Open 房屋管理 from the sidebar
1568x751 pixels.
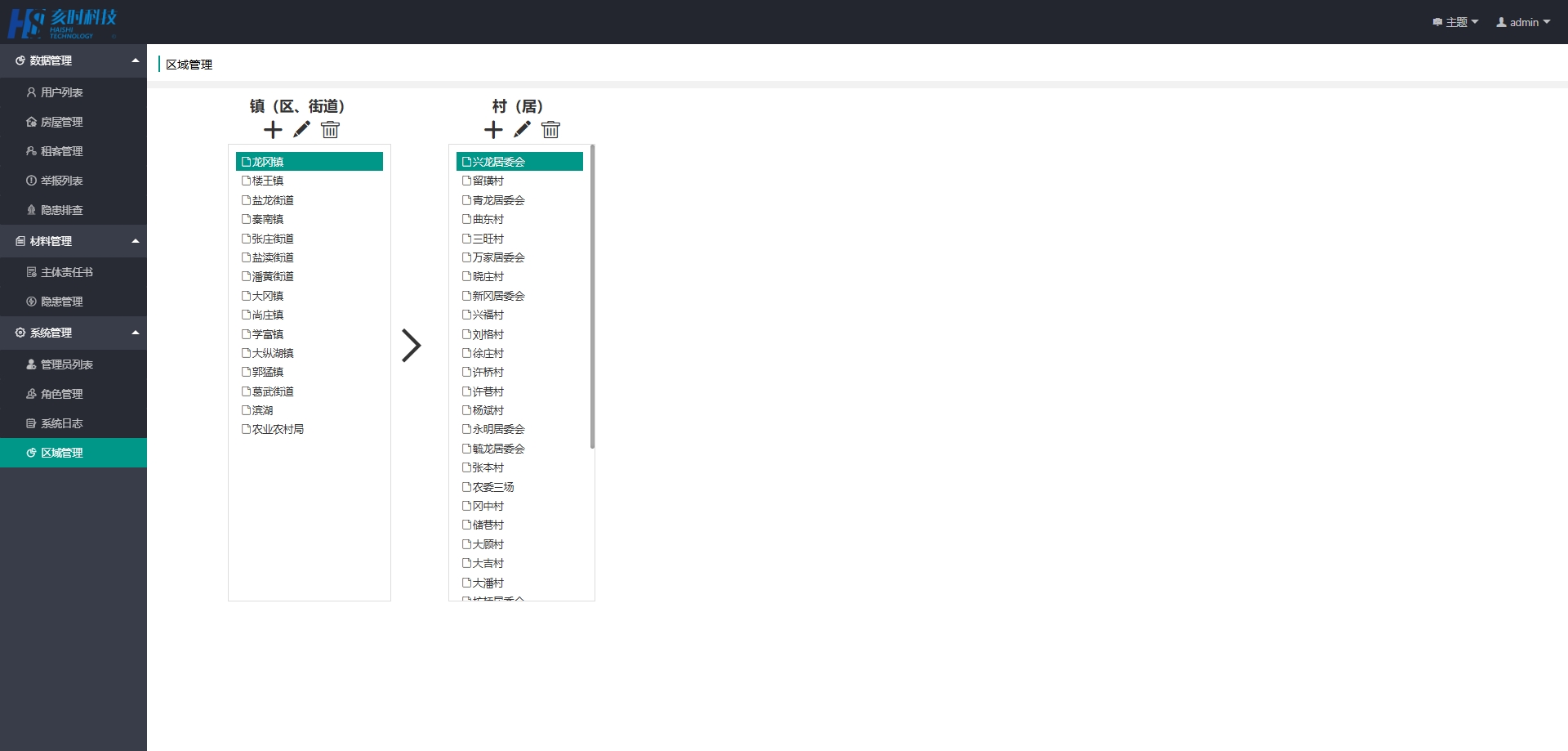[x=61, y=123]
